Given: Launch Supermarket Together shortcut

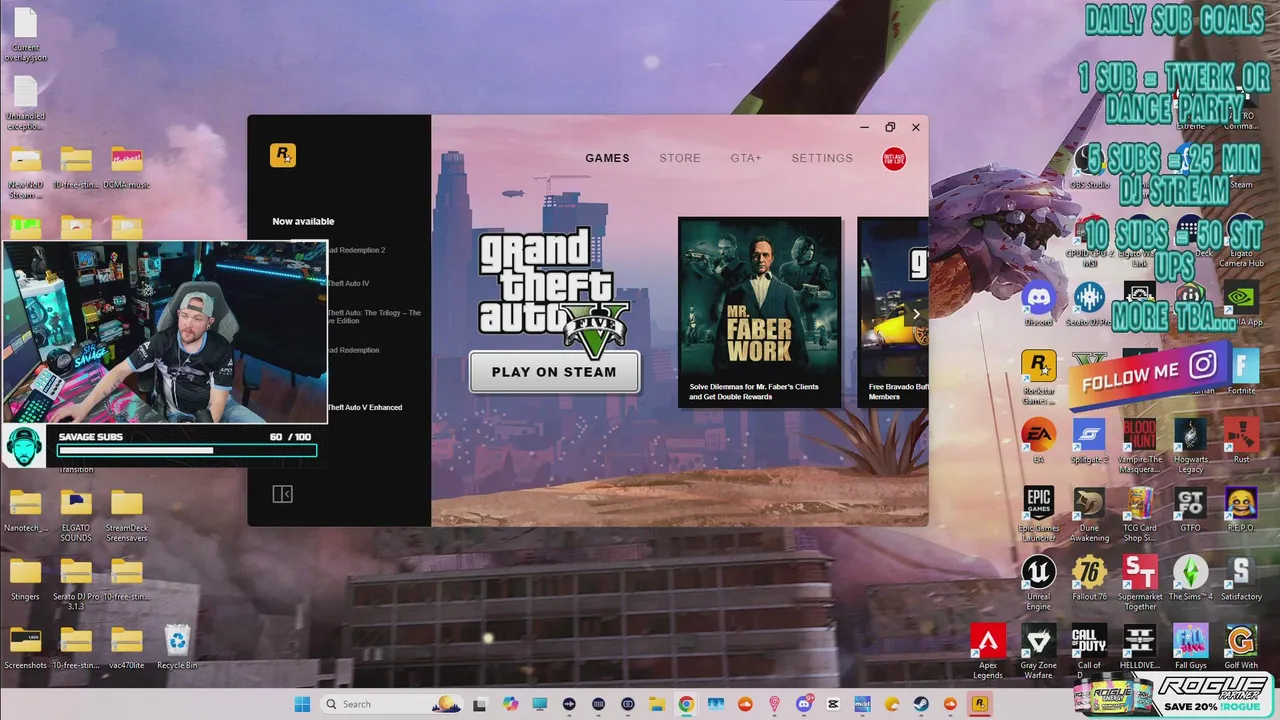Looking at the screenshot, I should coord(1139,583).
